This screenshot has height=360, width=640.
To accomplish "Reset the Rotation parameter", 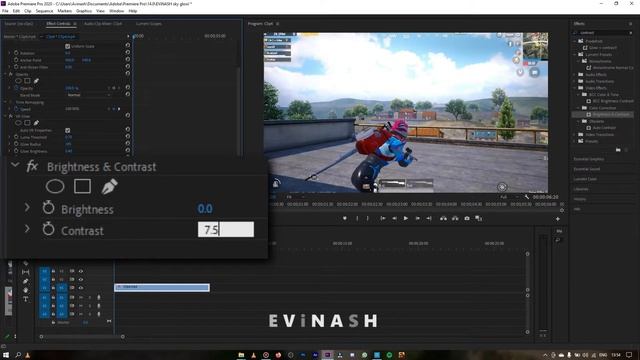I will [128, 53].
